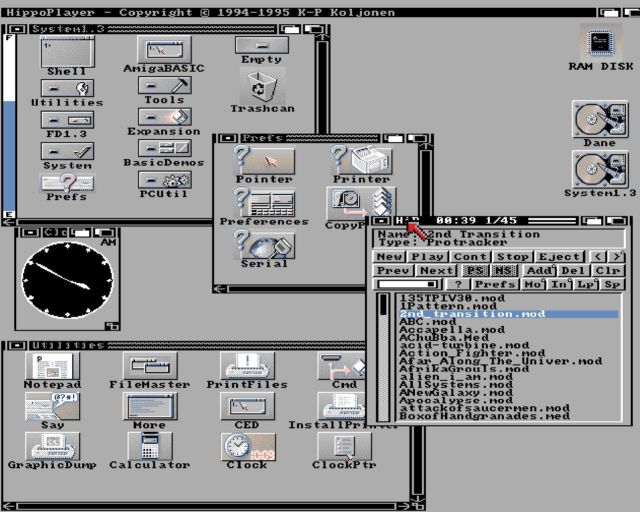The height and width of the screenshot is (512, 640).
Task: Open the Utilities drawer icon
Action: pyautogui.click(x=67, y=88)
